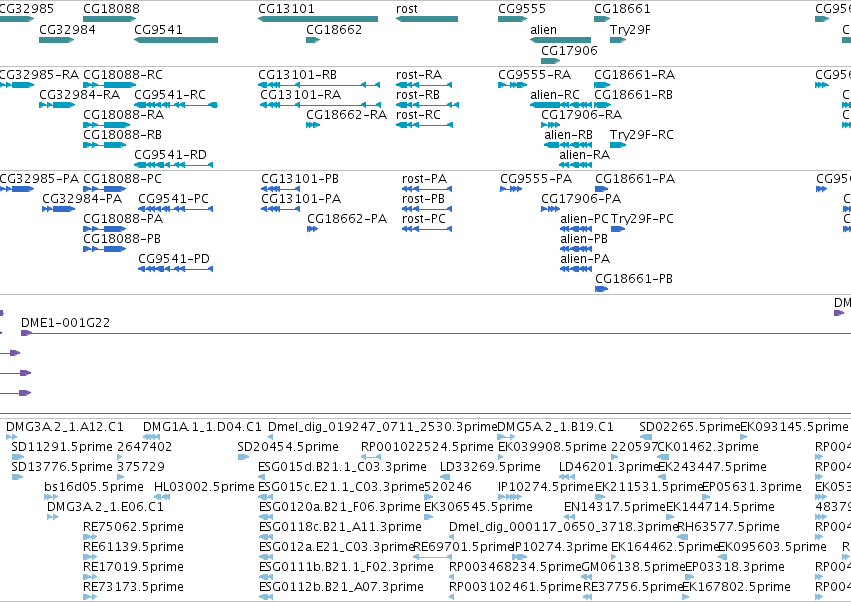
Task: Click EST DMG3A.2_1.A12.C1
Action: click(65, 427)
